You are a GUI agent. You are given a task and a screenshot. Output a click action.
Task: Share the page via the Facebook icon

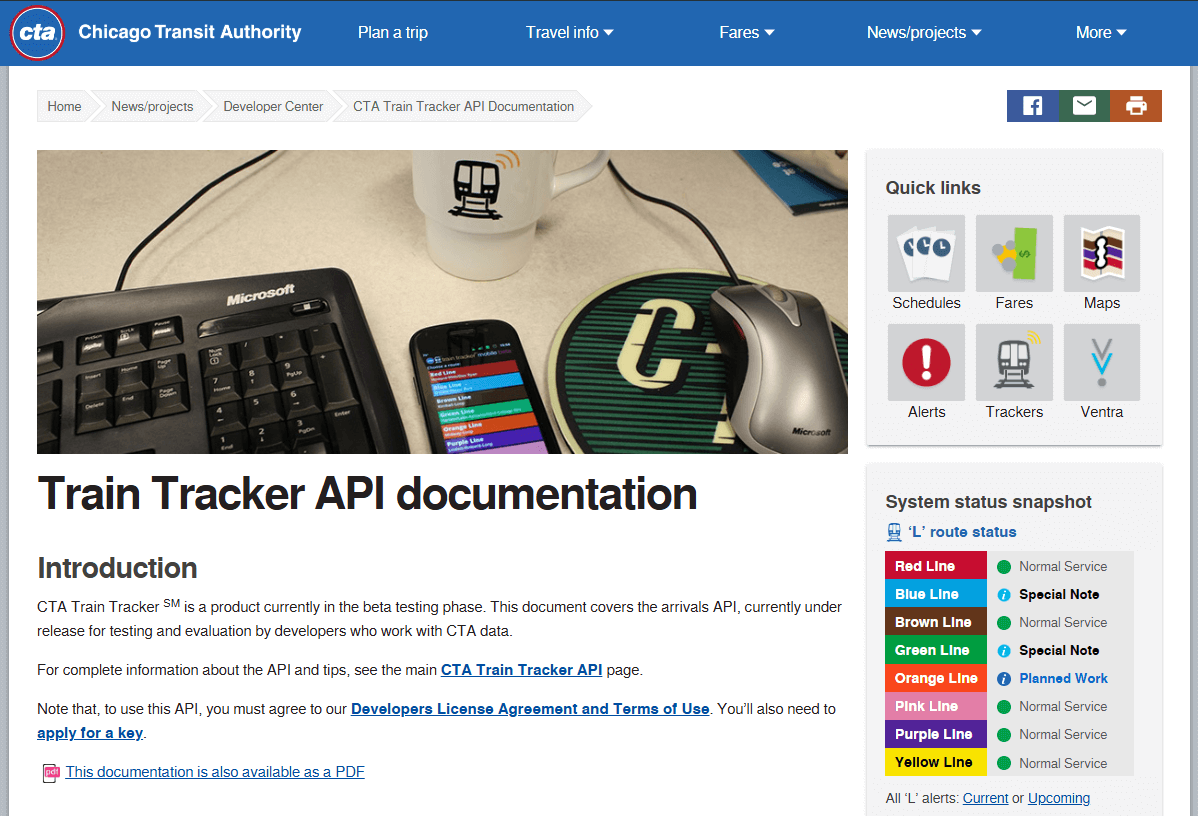[x=1032, y=105]
